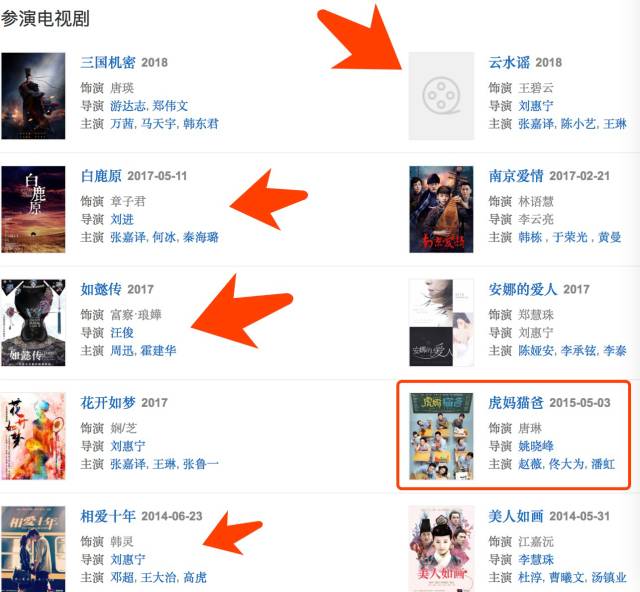Open director 李慧珠 link under 美人如画

click(x=536, y=560)
